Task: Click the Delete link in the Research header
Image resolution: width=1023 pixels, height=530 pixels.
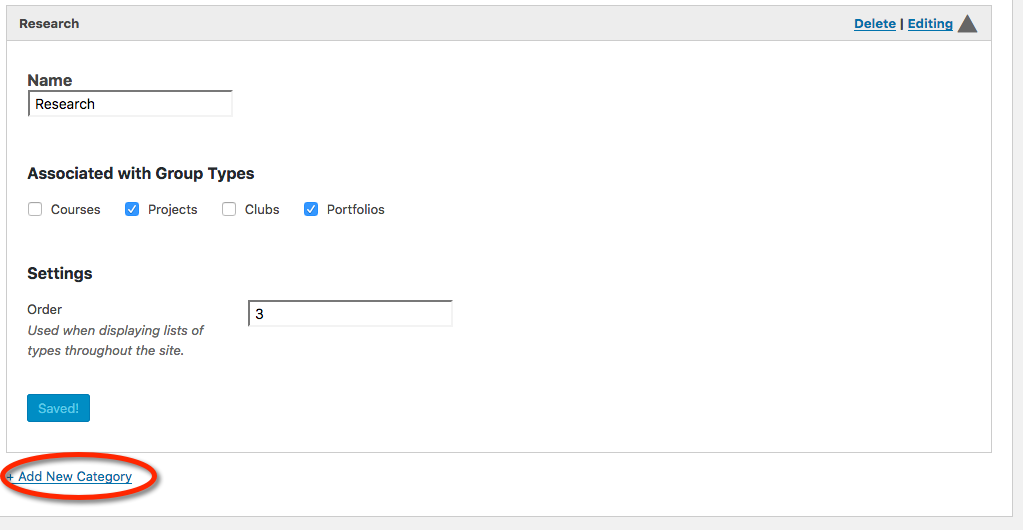Action: click(x=875, y=23)
